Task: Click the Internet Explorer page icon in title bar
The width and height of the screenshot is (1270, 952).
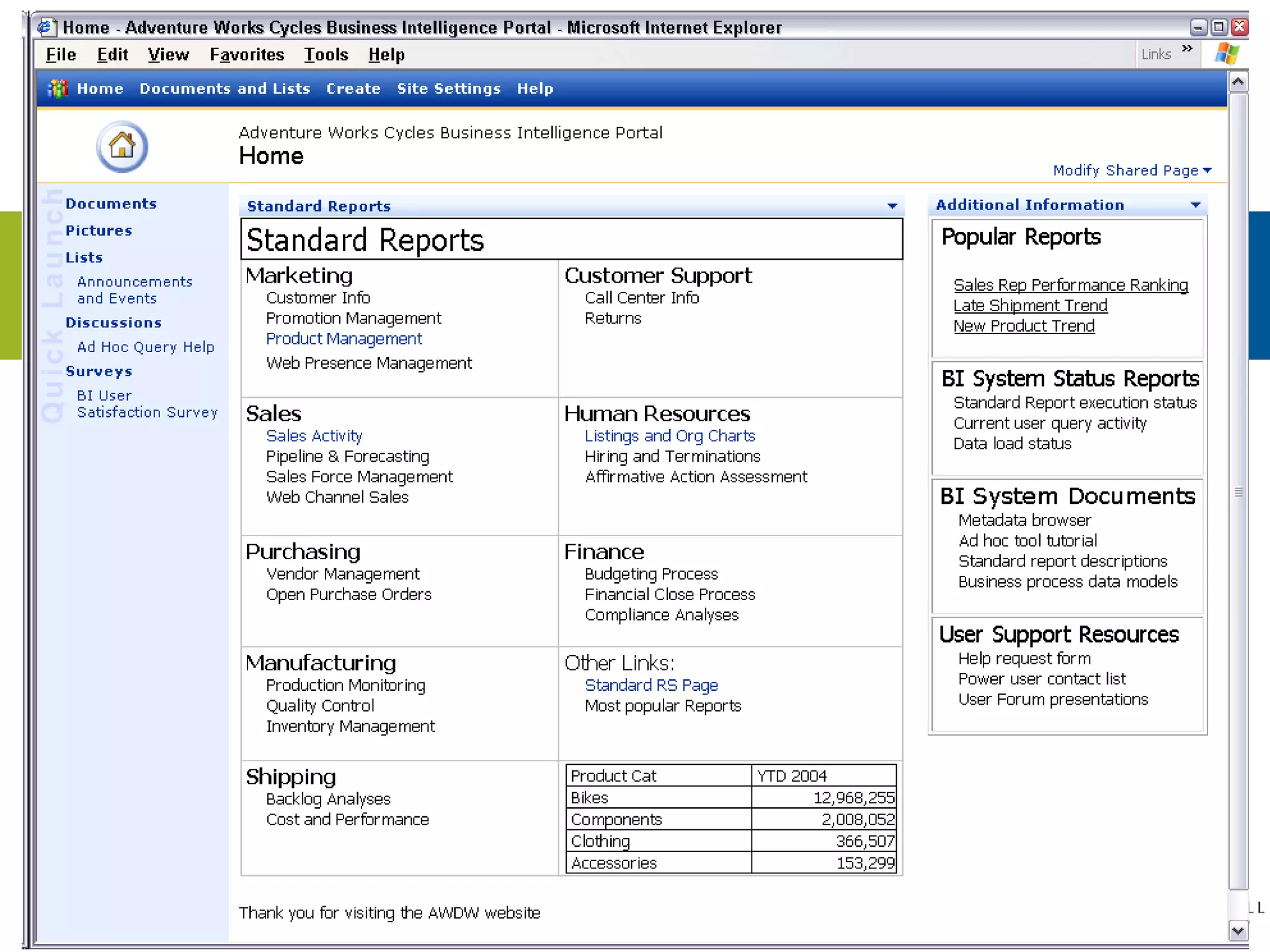Action: point(45,27)
